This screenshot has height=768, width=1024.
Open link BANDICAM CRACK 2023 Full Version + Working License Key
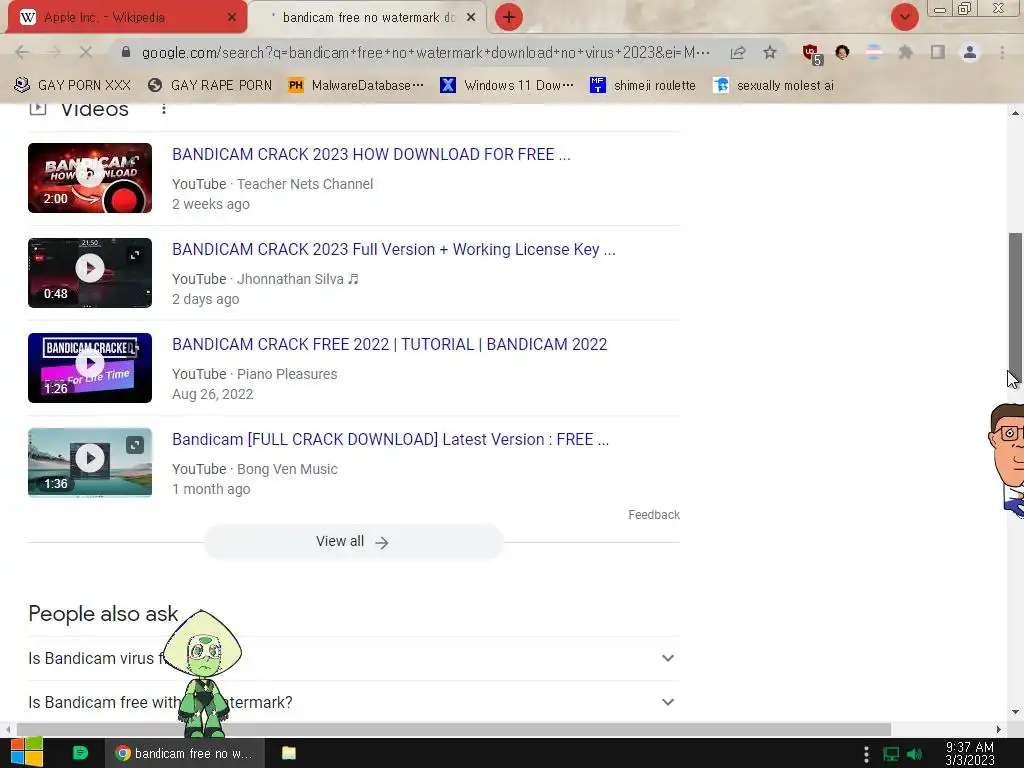point(394,249)
